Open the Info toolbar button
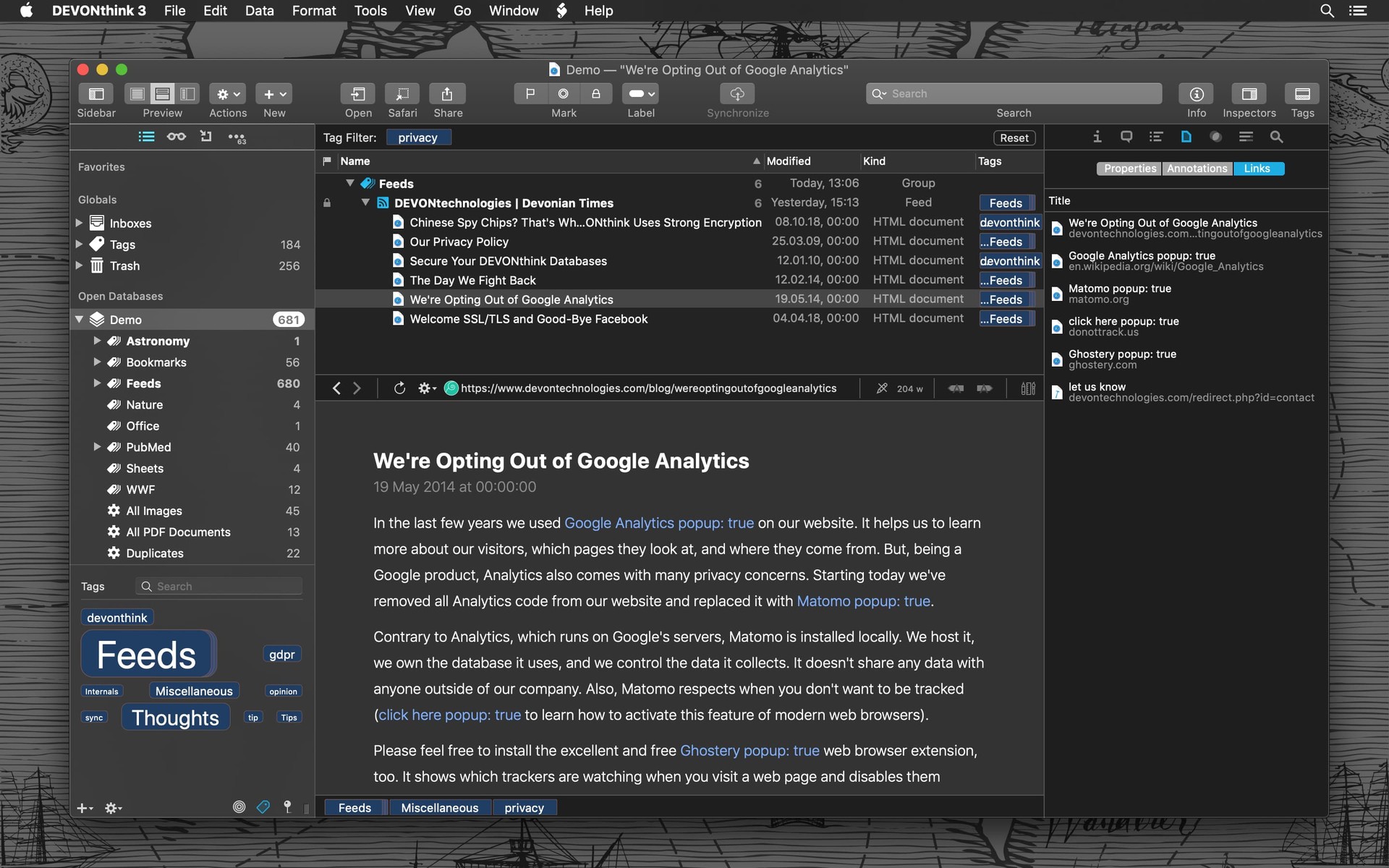Viewport: 1389px width, 868px height. point(1197,94)
